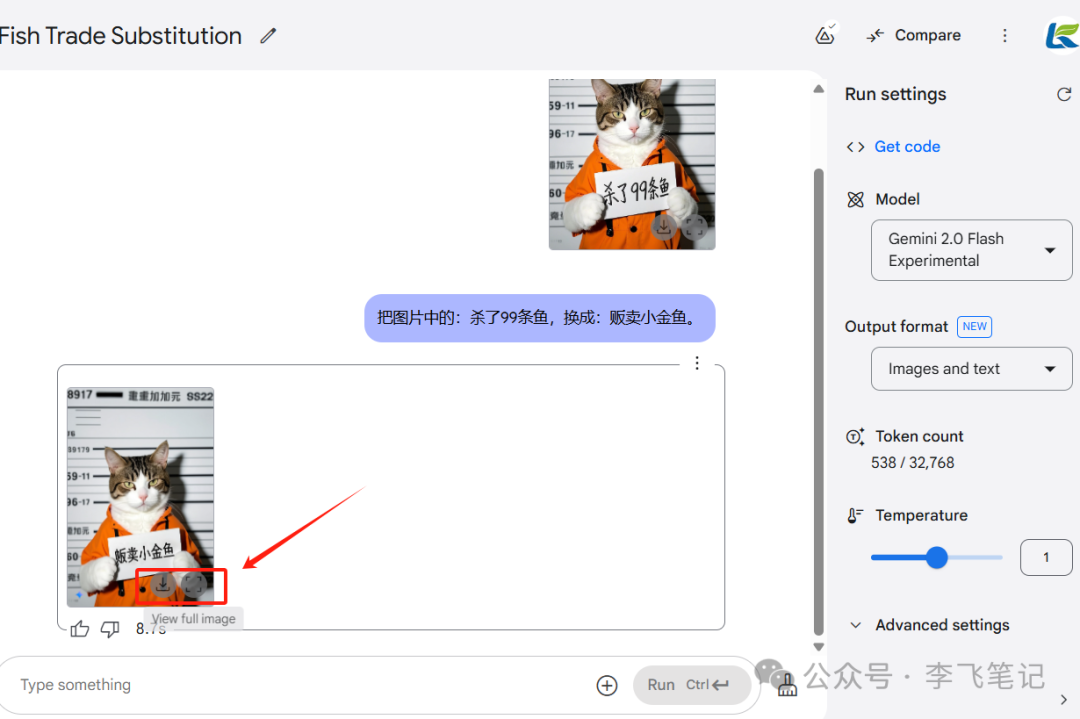
Task: Click the Fish Trade Substitution title text
Action: point(121,36)
